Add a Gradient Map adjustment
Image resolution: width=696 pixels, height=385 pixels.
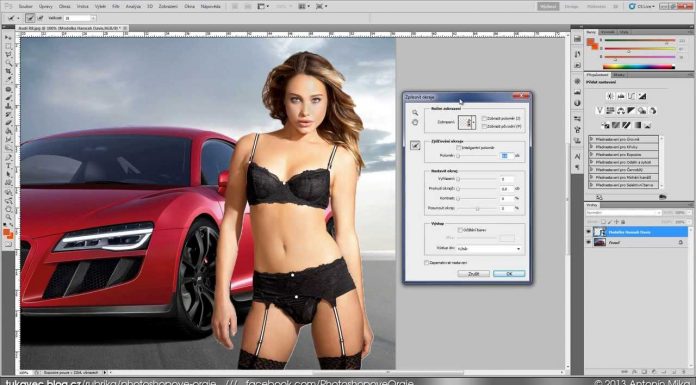[637, 125]
